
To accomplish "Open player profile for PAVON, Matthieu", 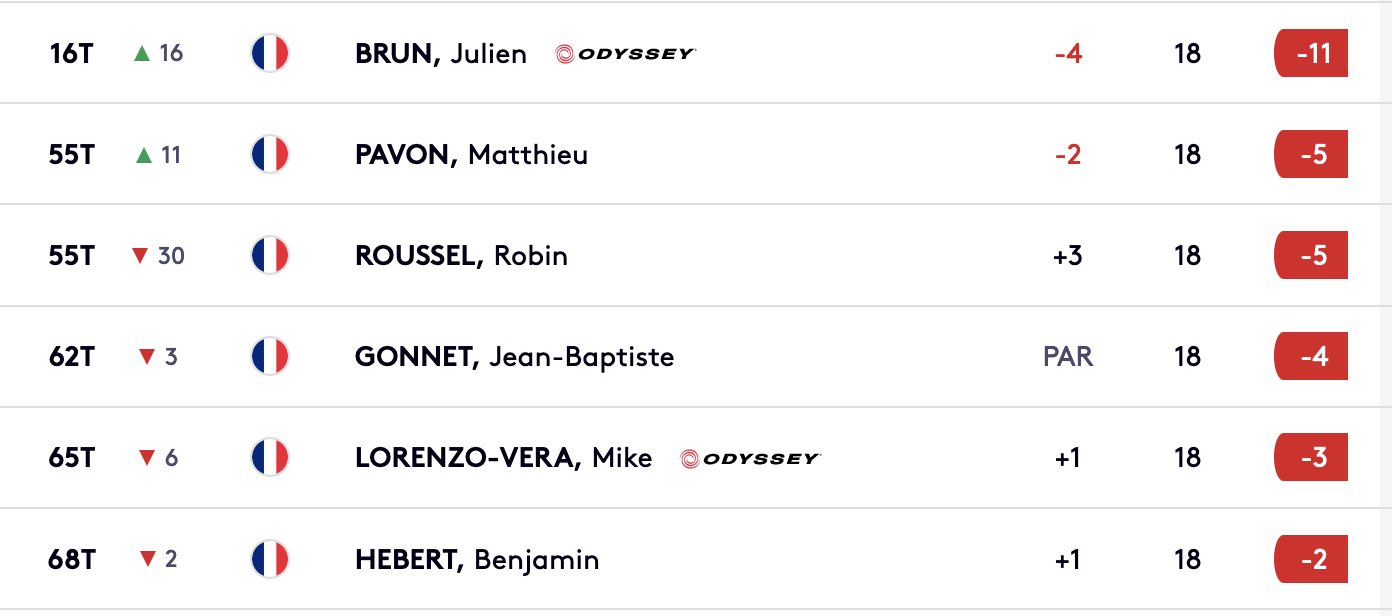I will [471, 155].
